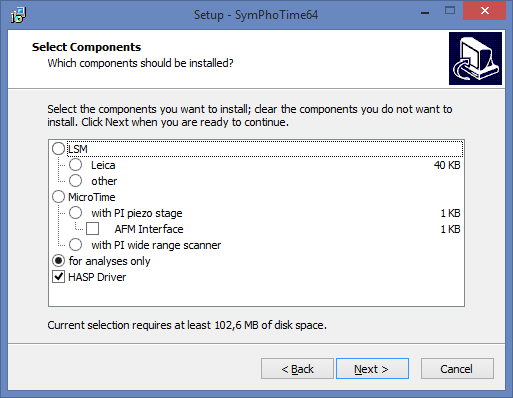Cancel the SymPhoTime64 setup
The height and width of the screenshot is (398, 513).
457,369
